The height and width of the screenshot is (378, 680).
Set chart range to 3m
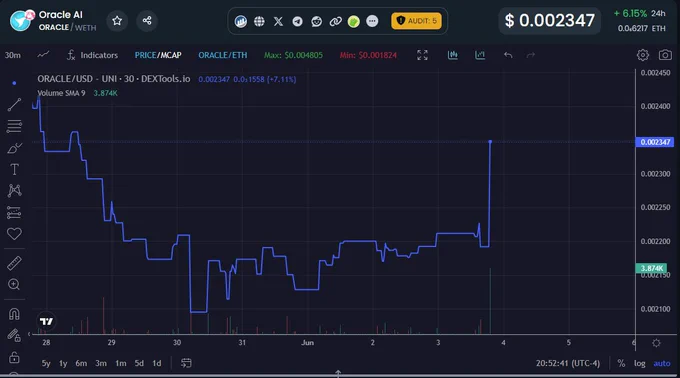pos(101,363)
